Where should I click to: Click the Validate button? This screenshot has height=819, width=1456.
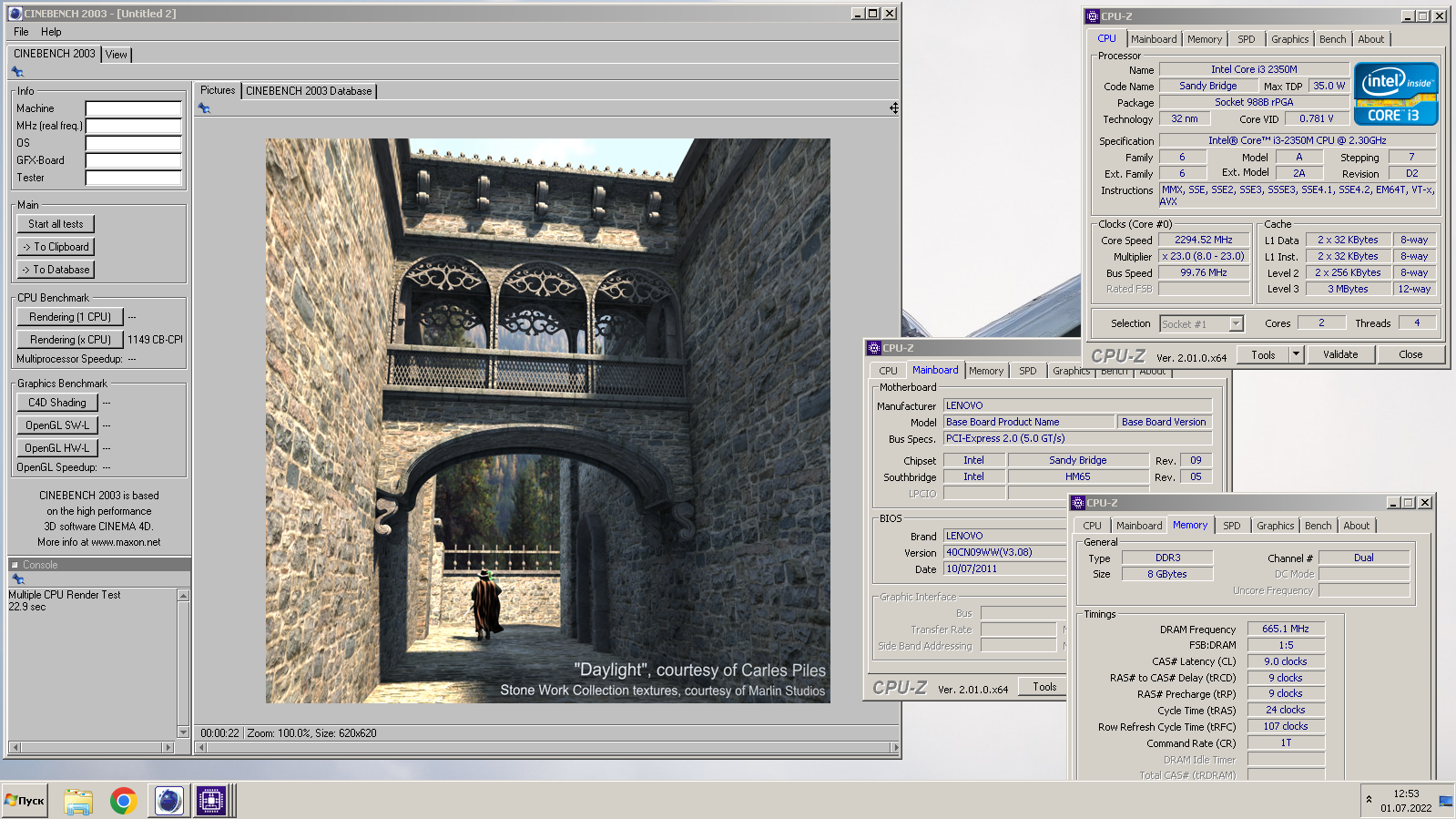1340,355
